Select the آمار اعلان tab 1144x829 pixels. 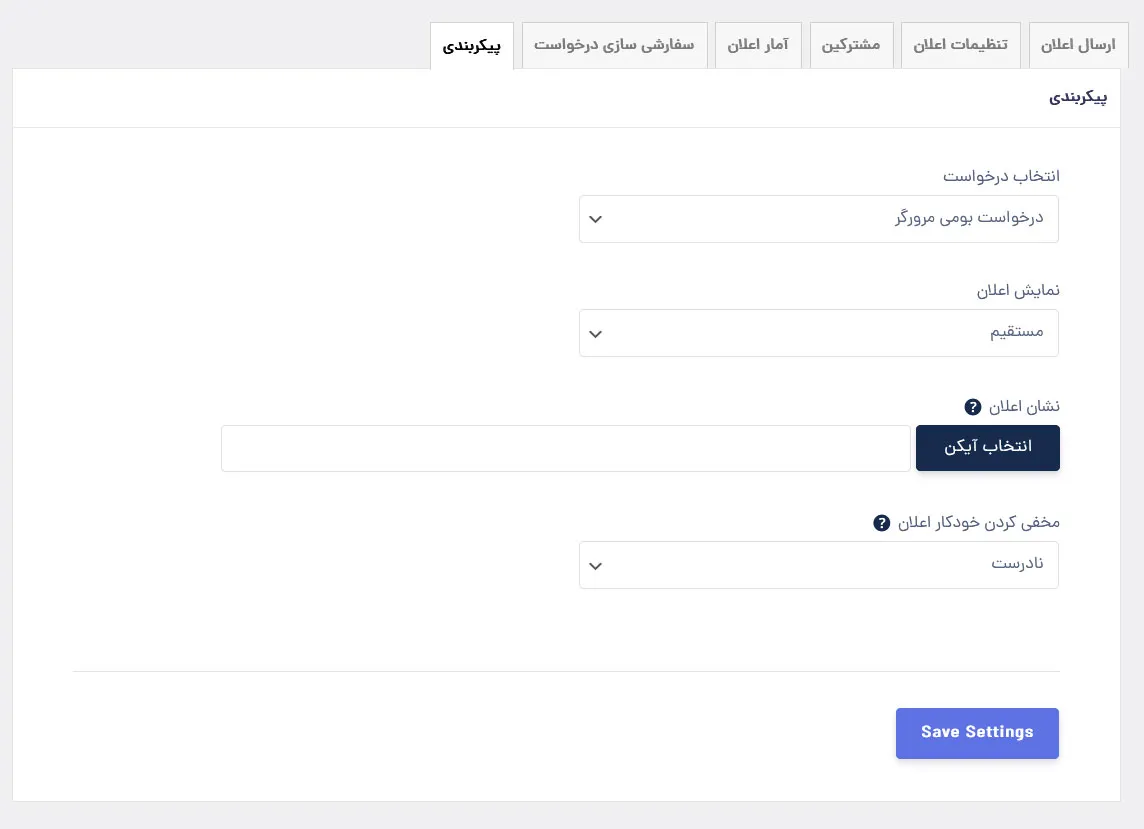tap(758, 45)
